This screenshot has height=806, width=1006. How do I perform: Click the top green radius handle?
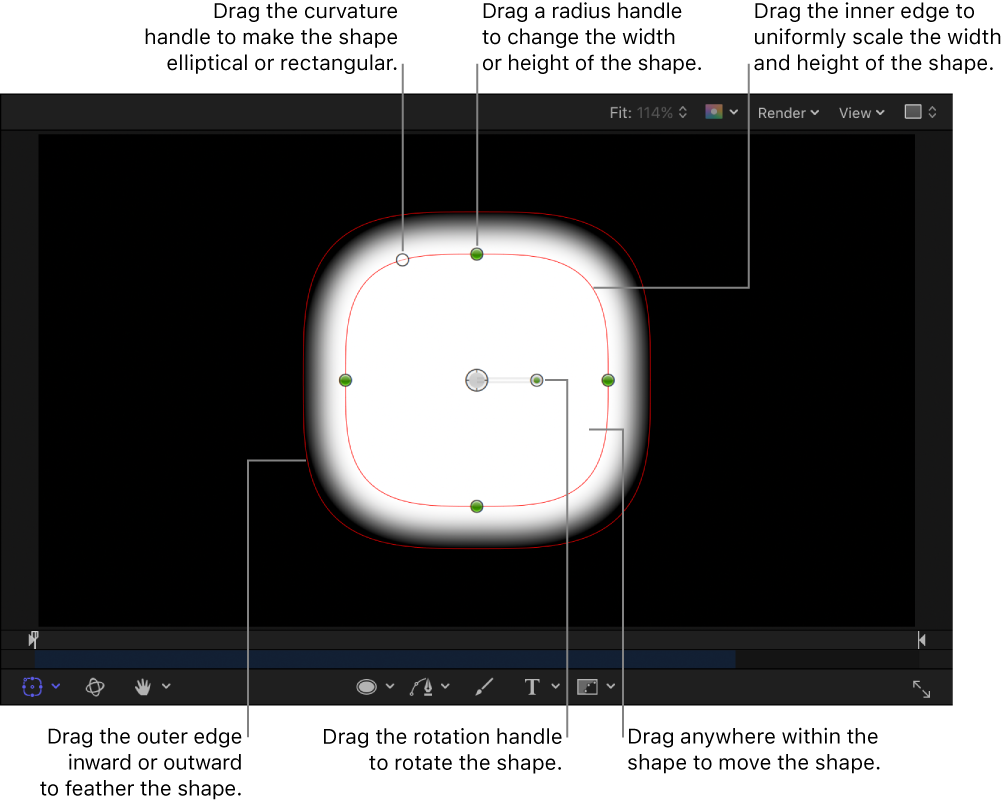point(477,254)
